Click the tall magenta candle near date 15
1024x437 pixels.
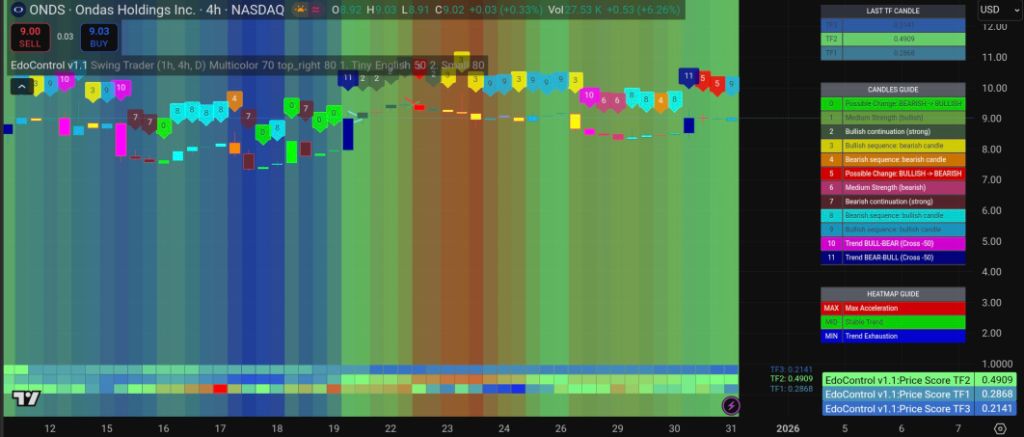coord(121,139)
